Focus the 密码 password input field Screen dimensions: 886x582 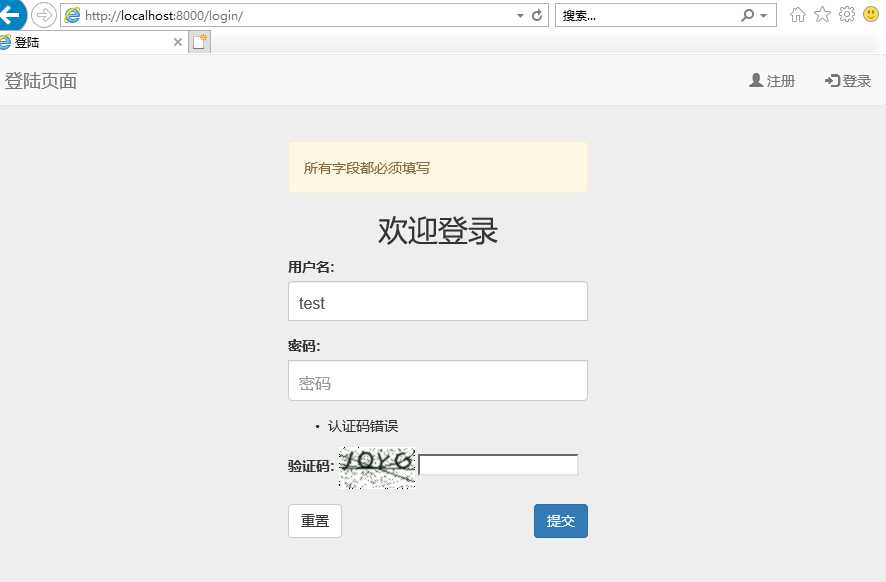click(437, 380)
